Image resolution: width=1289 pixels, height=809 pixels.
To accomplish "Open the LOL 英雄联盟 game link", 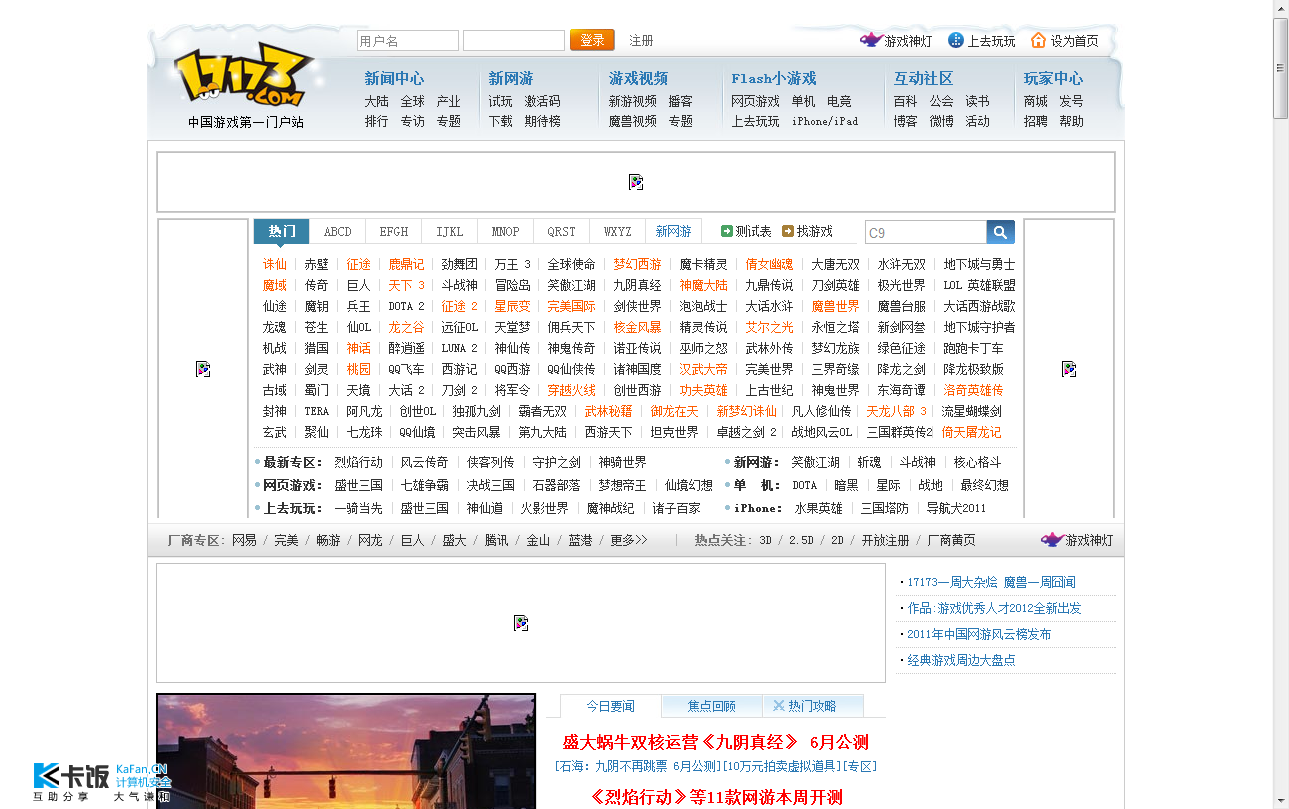I will (979, 285).
